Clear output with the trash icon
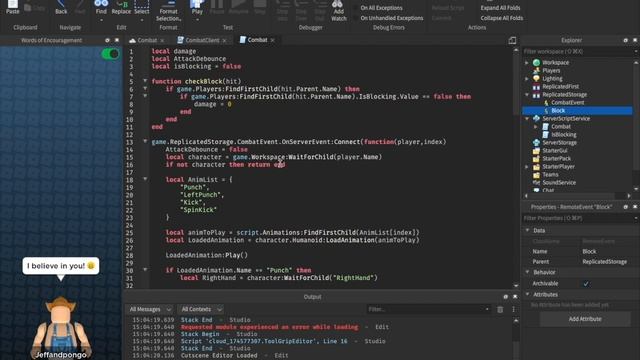 click(x=500, y=309)
